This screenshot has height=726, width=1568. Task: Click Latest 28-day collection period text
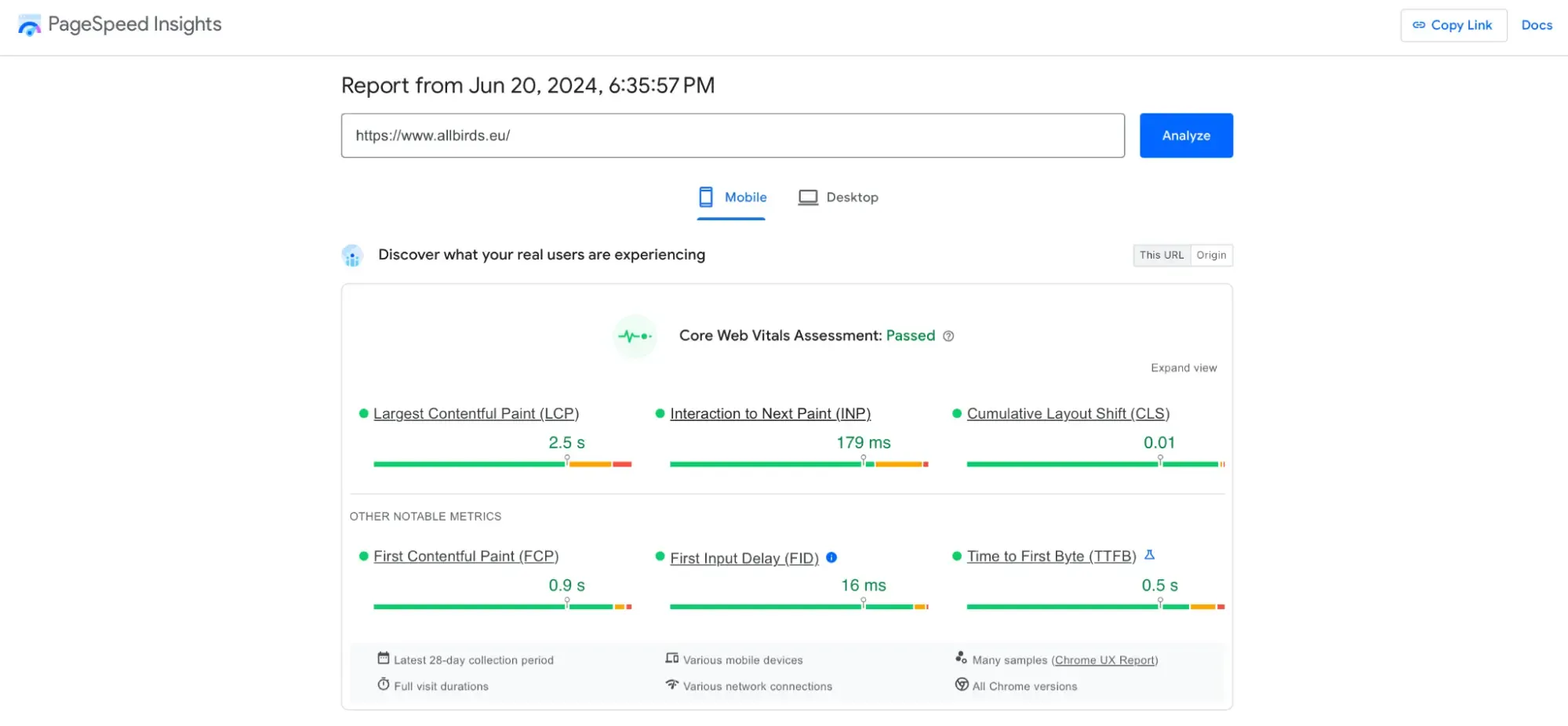click(474, 660)
